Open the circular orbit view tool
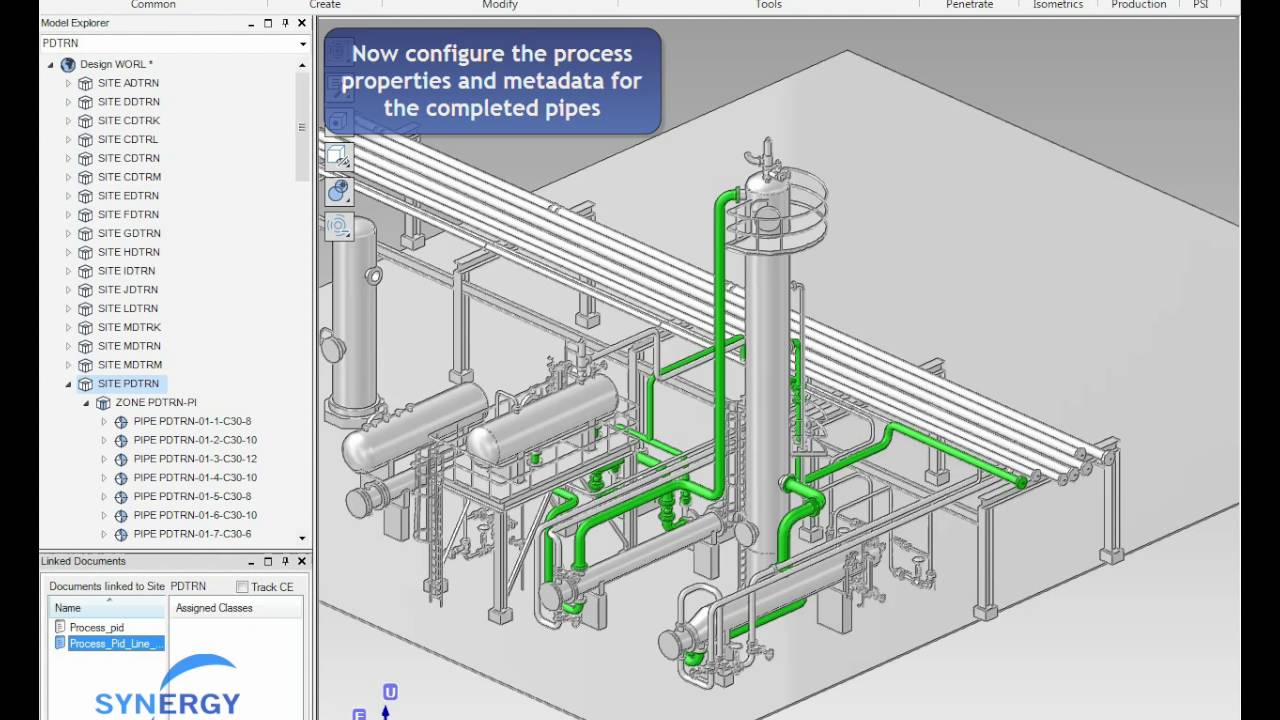 [x=338, y=226]
